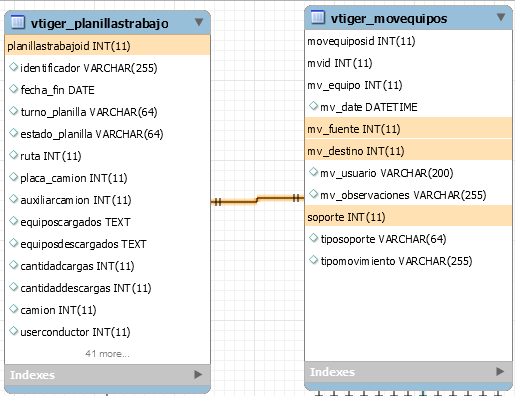The width and height of the screenshot is (515, 396).
Task: Click the diamond icon beside equiposdescargados
Action: (x=13, y=243)
